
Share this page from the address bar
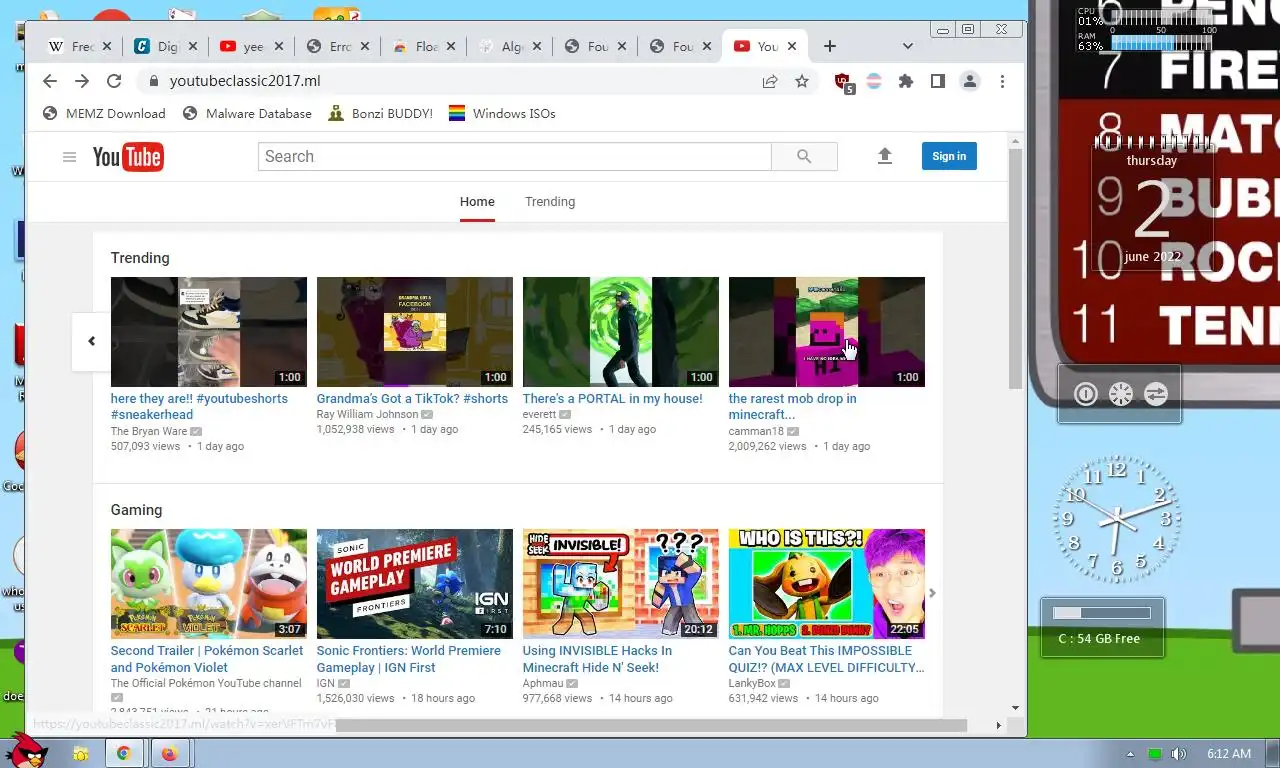770,82
